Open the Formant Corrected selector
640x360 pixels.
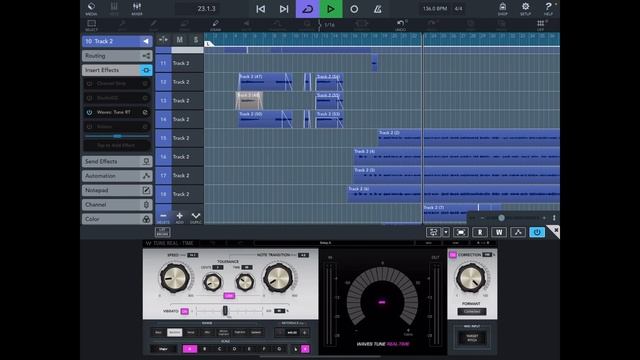coord(471,311)
